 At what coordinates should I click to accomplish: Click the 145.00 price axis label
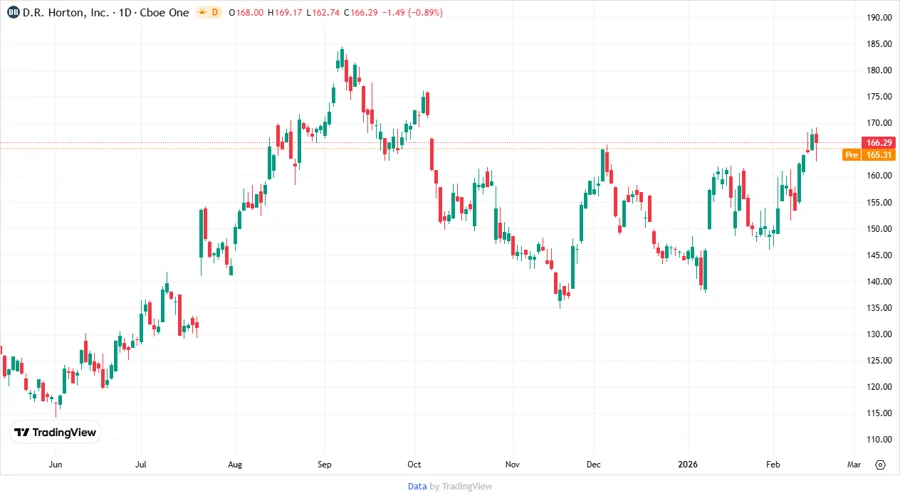879,255
